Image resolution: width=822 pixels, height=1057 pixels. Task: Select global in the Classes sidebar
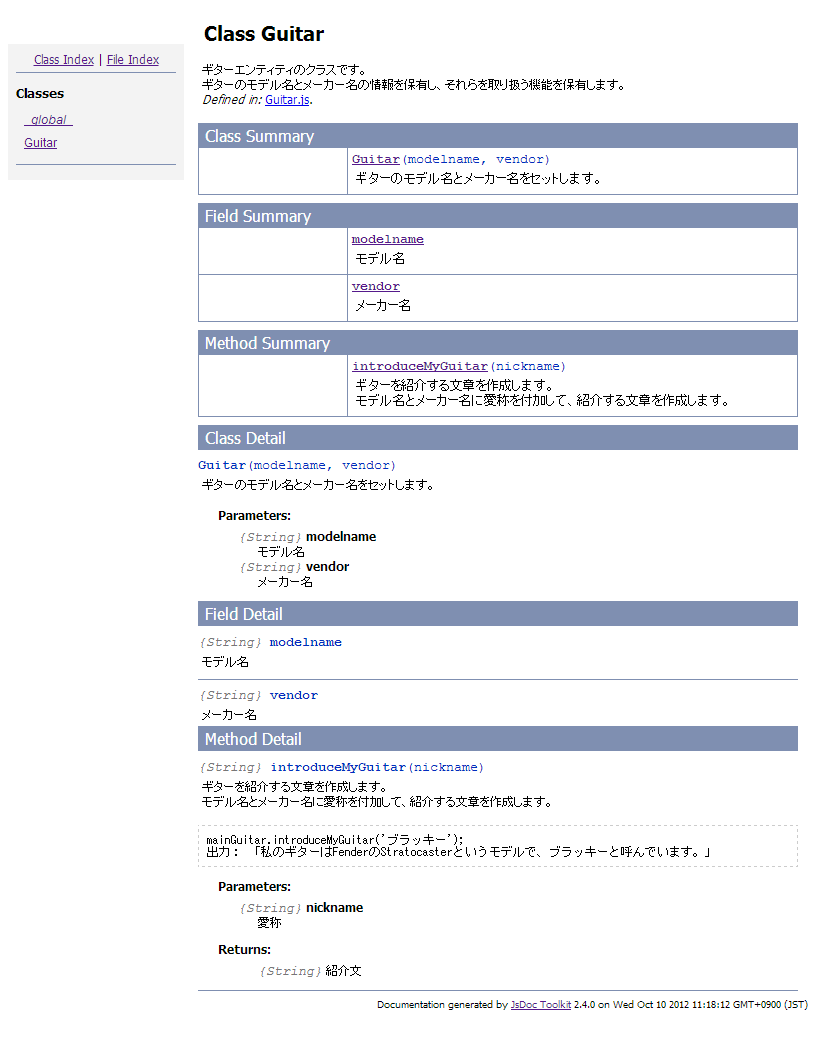click(48, 119)
